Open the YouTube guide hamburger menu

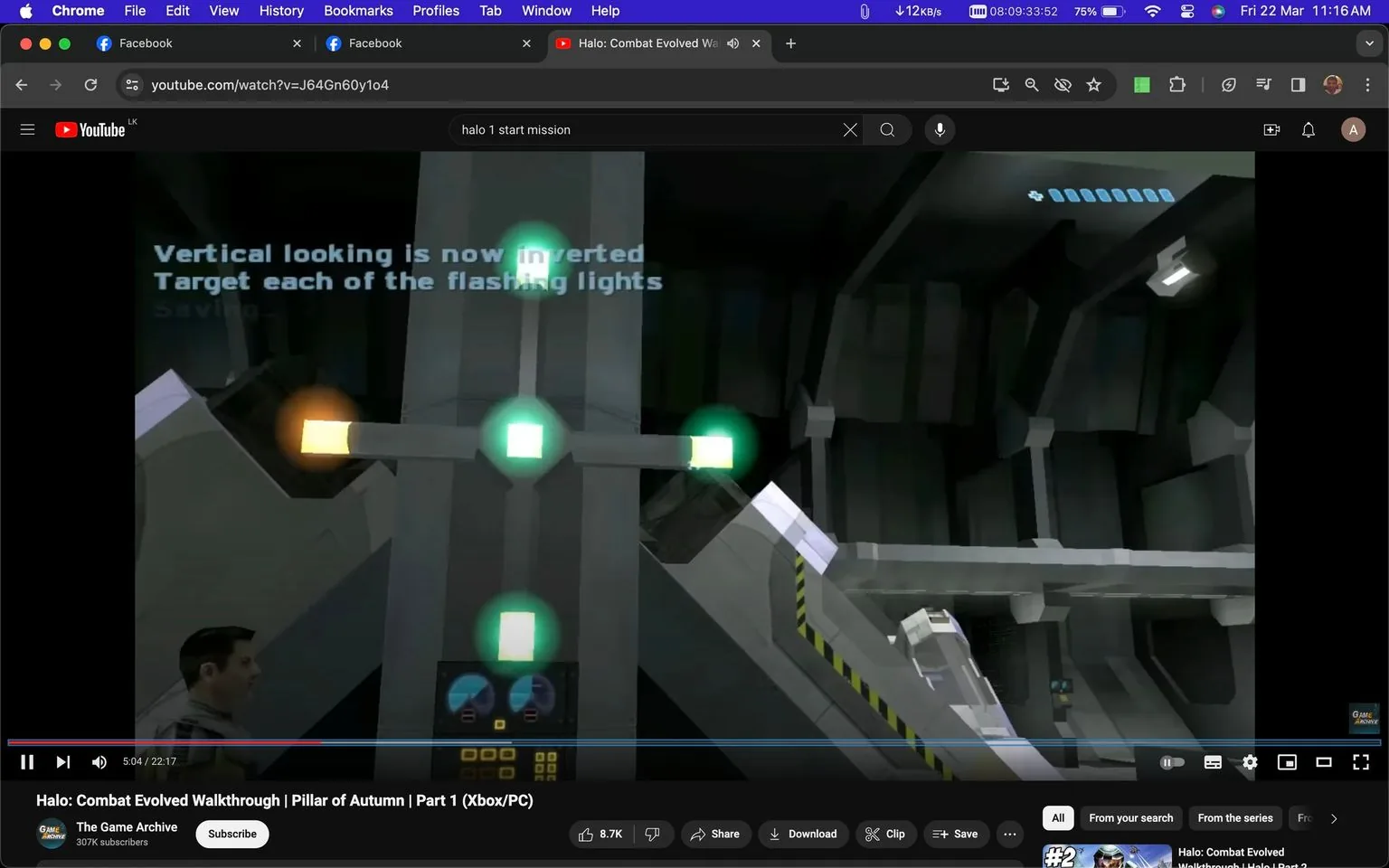pyautogui.click(x=27, y=129)
